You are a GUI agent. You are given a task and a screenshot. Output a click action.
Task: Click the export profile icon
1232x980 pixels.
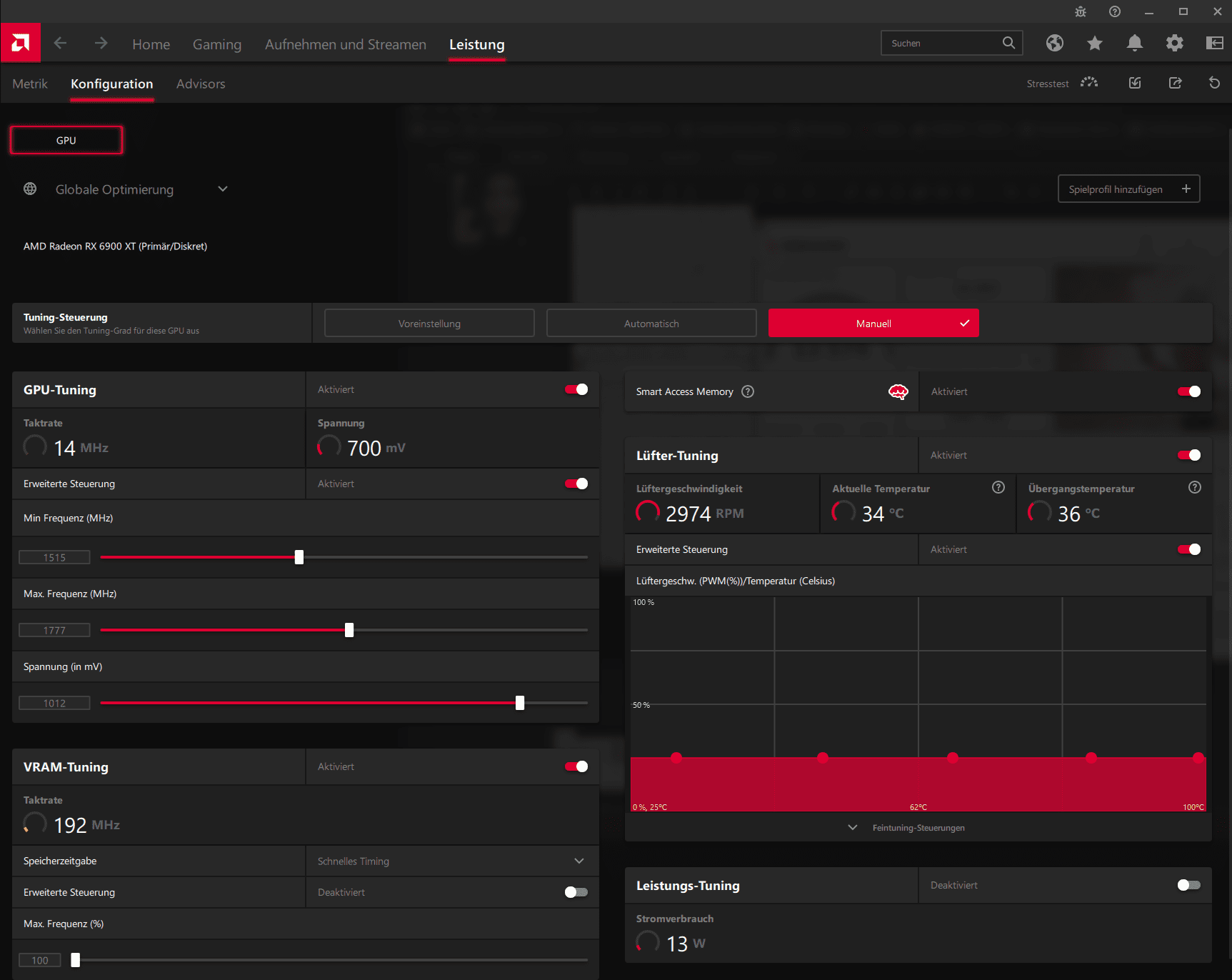(x=1175, y=83)
